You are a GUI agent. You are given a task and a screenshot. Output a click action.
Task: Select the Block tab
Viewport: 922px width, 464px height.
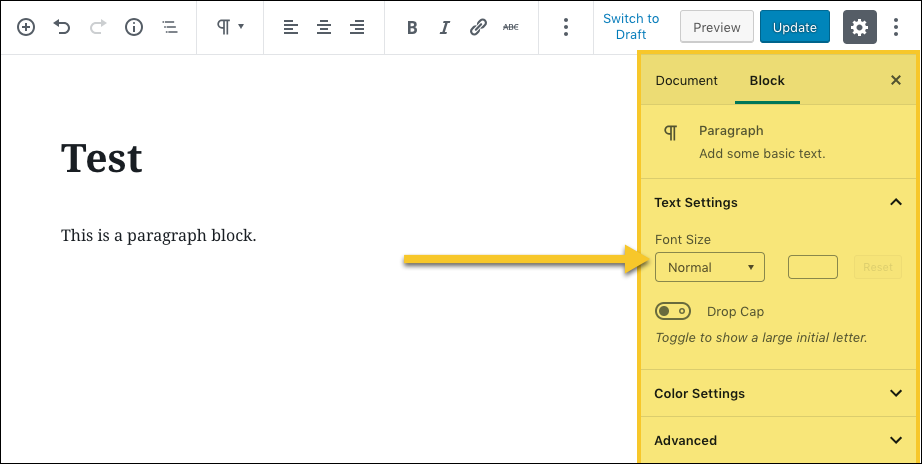coord(767,81)
